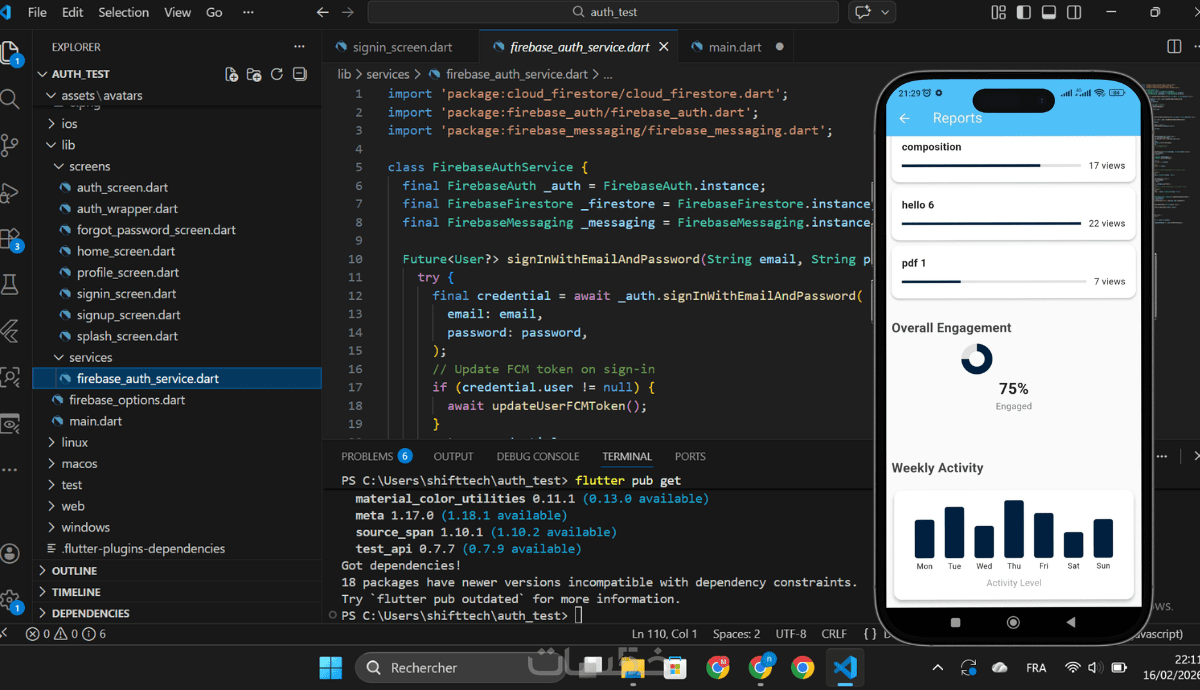Switch to the signin_screen.dart tab
Screen dimensions: 1200x690
click(400, 47)
